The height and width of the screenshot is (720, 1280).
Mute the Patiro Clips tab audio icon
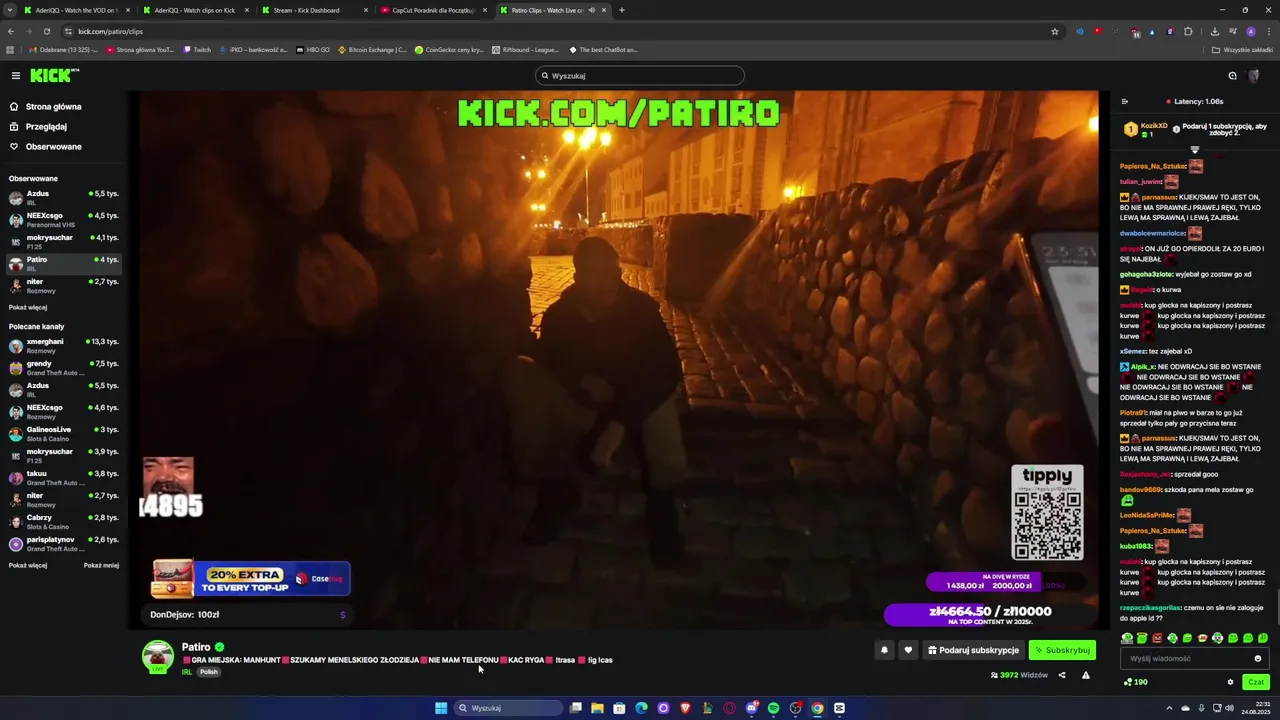[x=591, y=10]
